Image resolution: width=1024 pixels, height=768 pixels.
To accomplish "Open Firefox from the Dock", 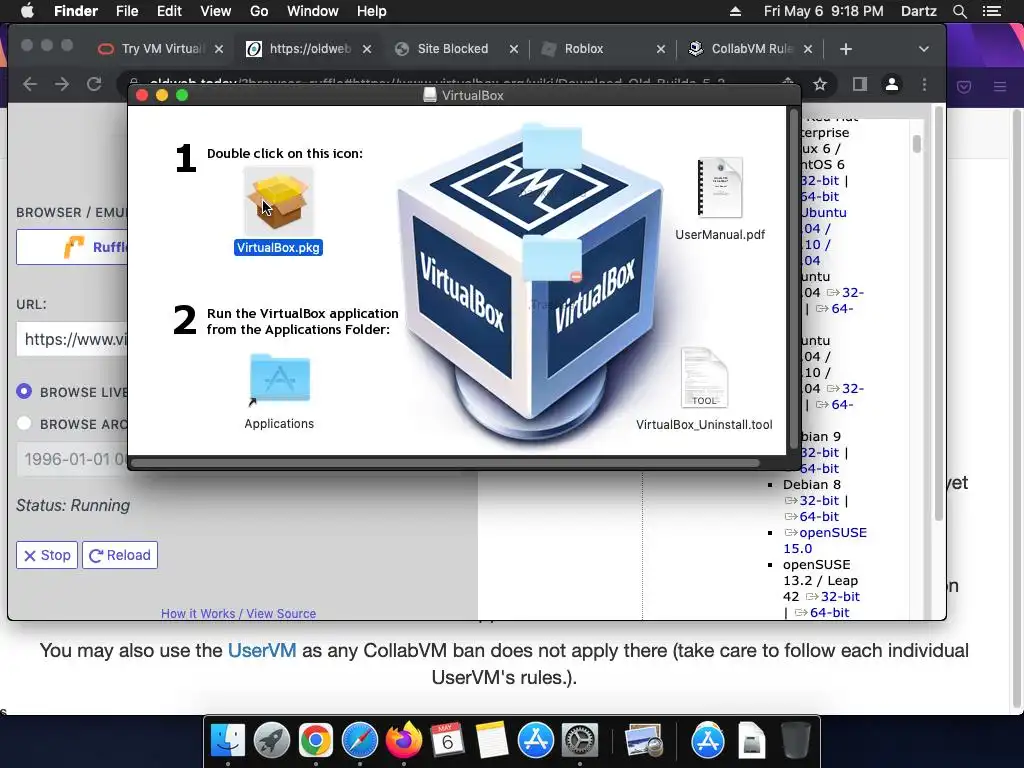I will (x=404, y=741).
